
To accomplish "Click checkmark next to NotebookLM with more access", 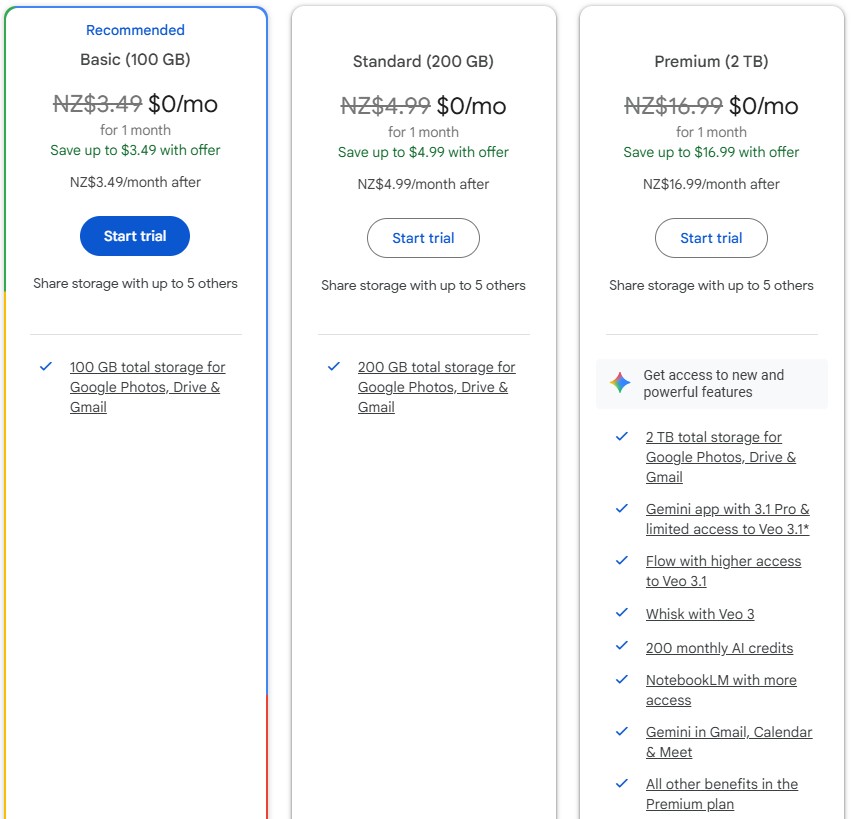I will pos(622,680).
